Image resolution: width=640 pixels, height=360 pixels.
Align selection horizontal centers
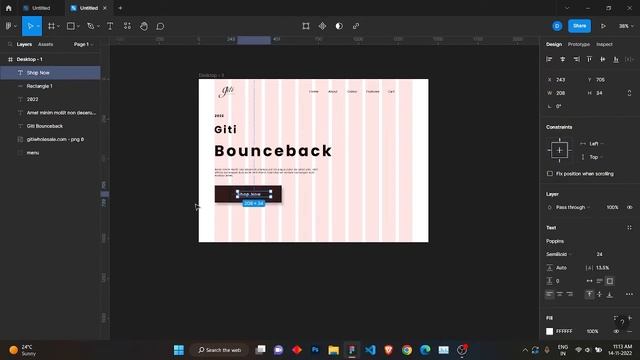[x=563, y=60]
